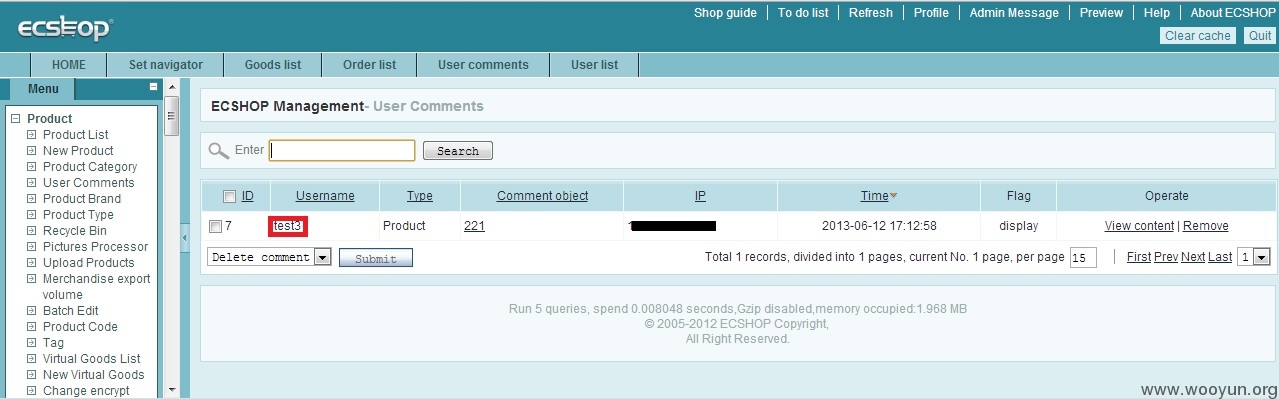Click the icon beside Change encrypt
This screenshot has width=1279, height=399.
point(31,391)
